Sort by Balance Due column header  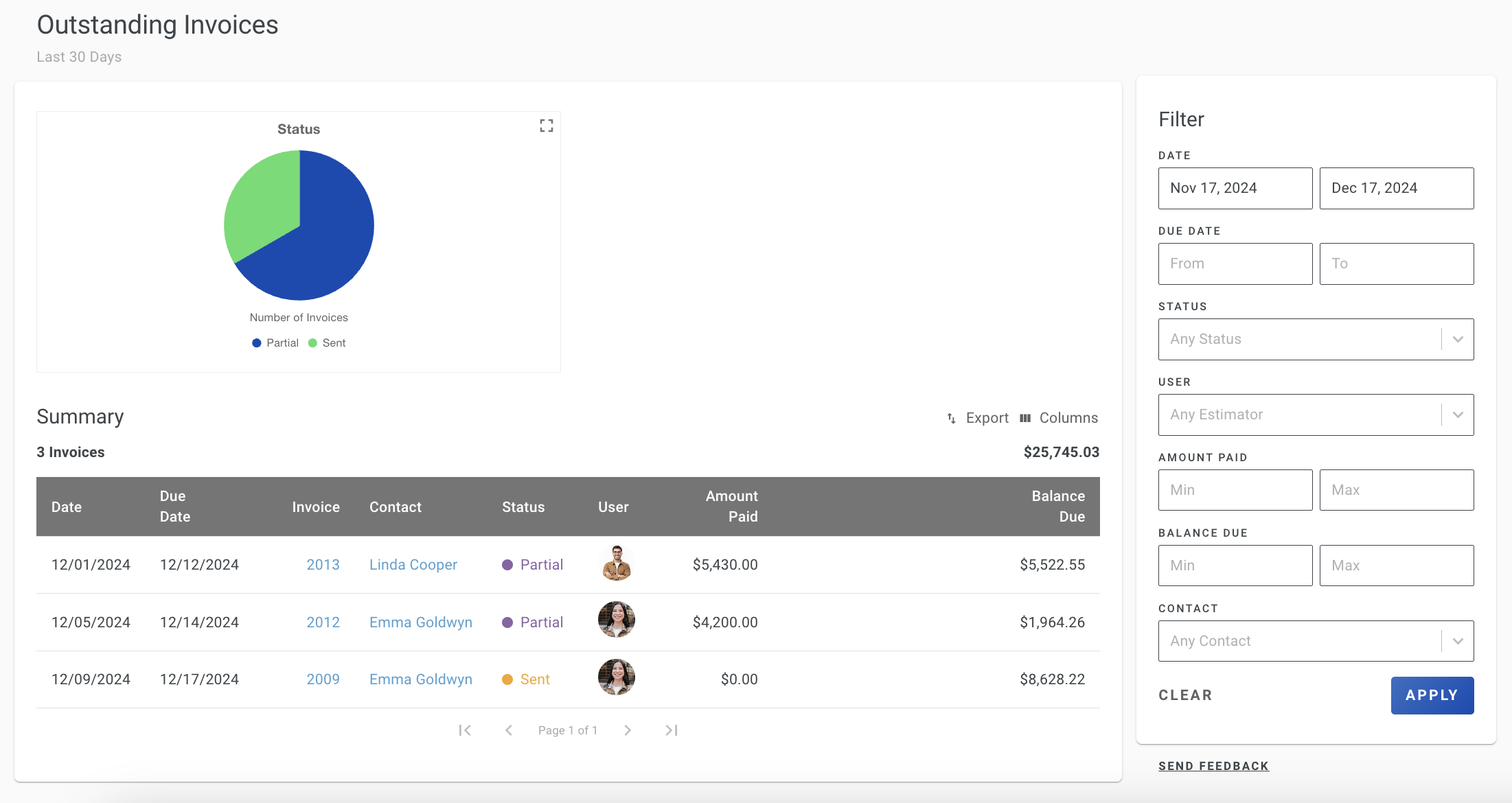click(x=1058, y=507)
